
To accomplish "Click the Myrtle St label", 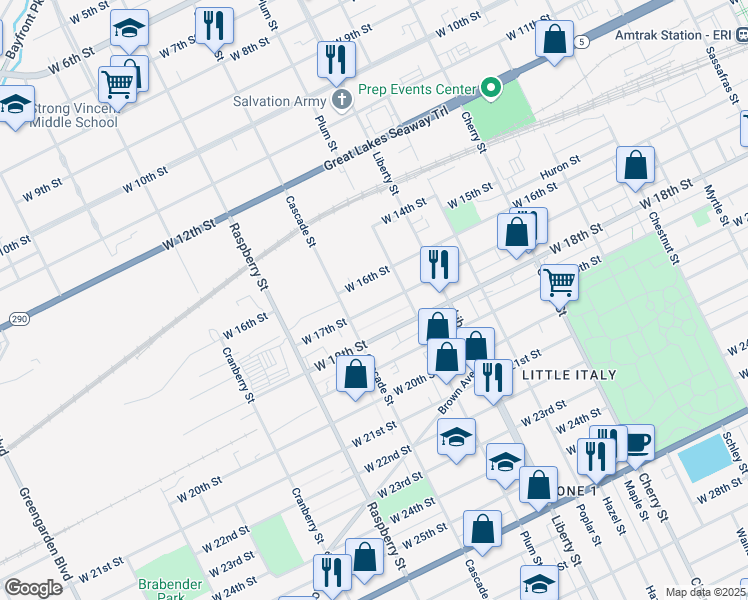I will coord(717,205).
